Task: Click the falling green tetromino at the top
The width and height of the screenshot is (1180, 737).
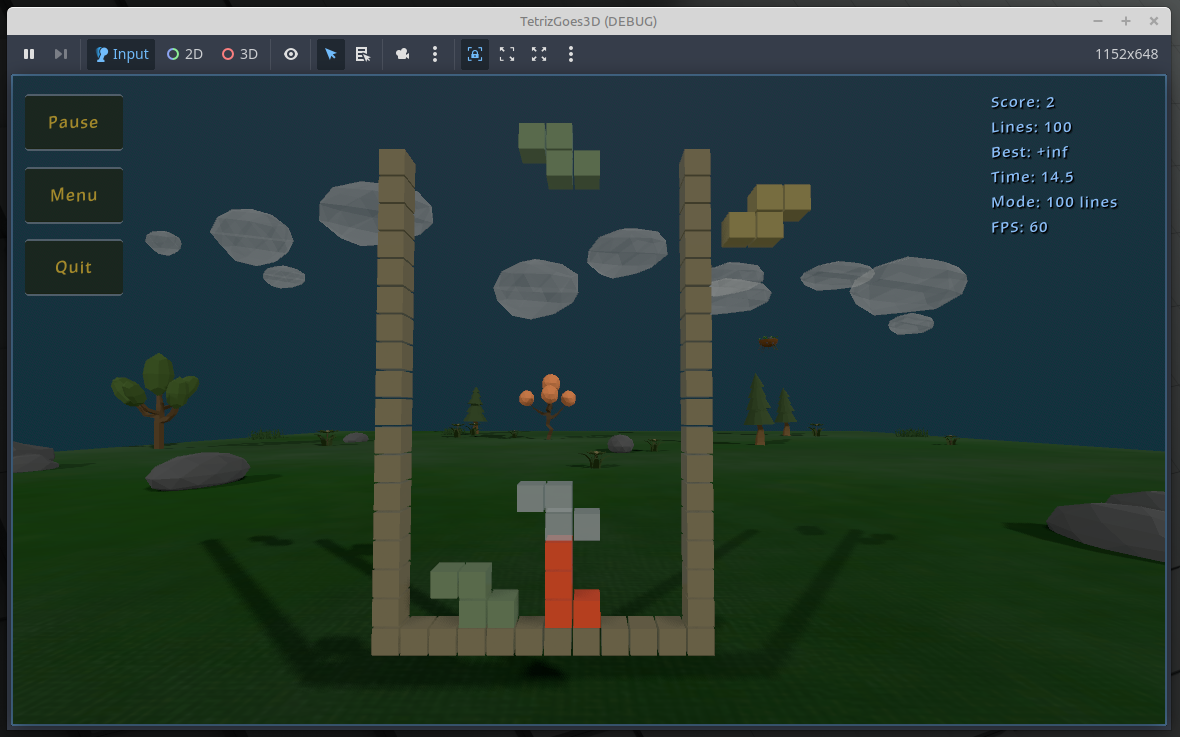Action: coord(559,156)
